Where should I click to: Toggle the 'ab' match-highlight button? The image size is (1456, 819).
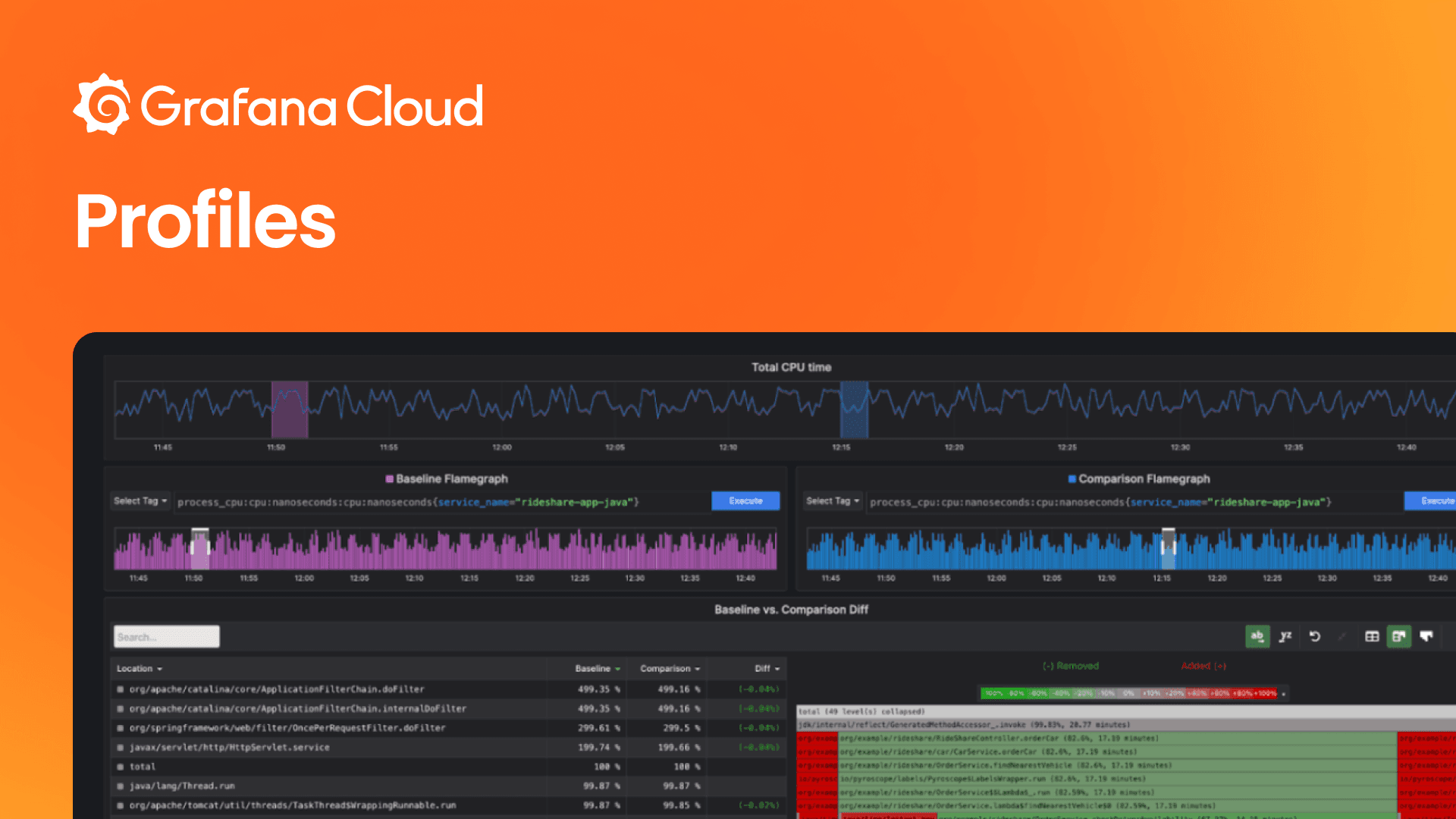[1257, 636]
